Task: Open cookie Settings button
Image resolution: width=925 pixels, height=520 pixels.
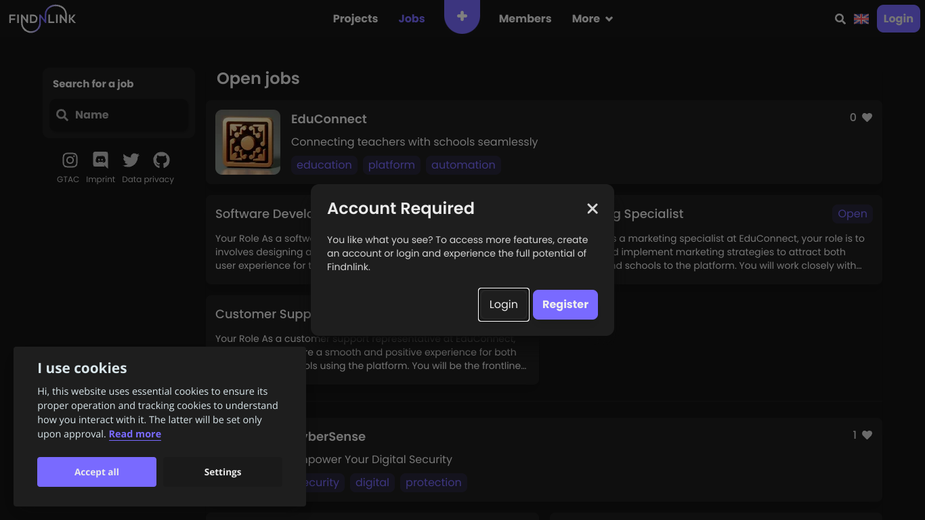Action: tap(222, 472)
